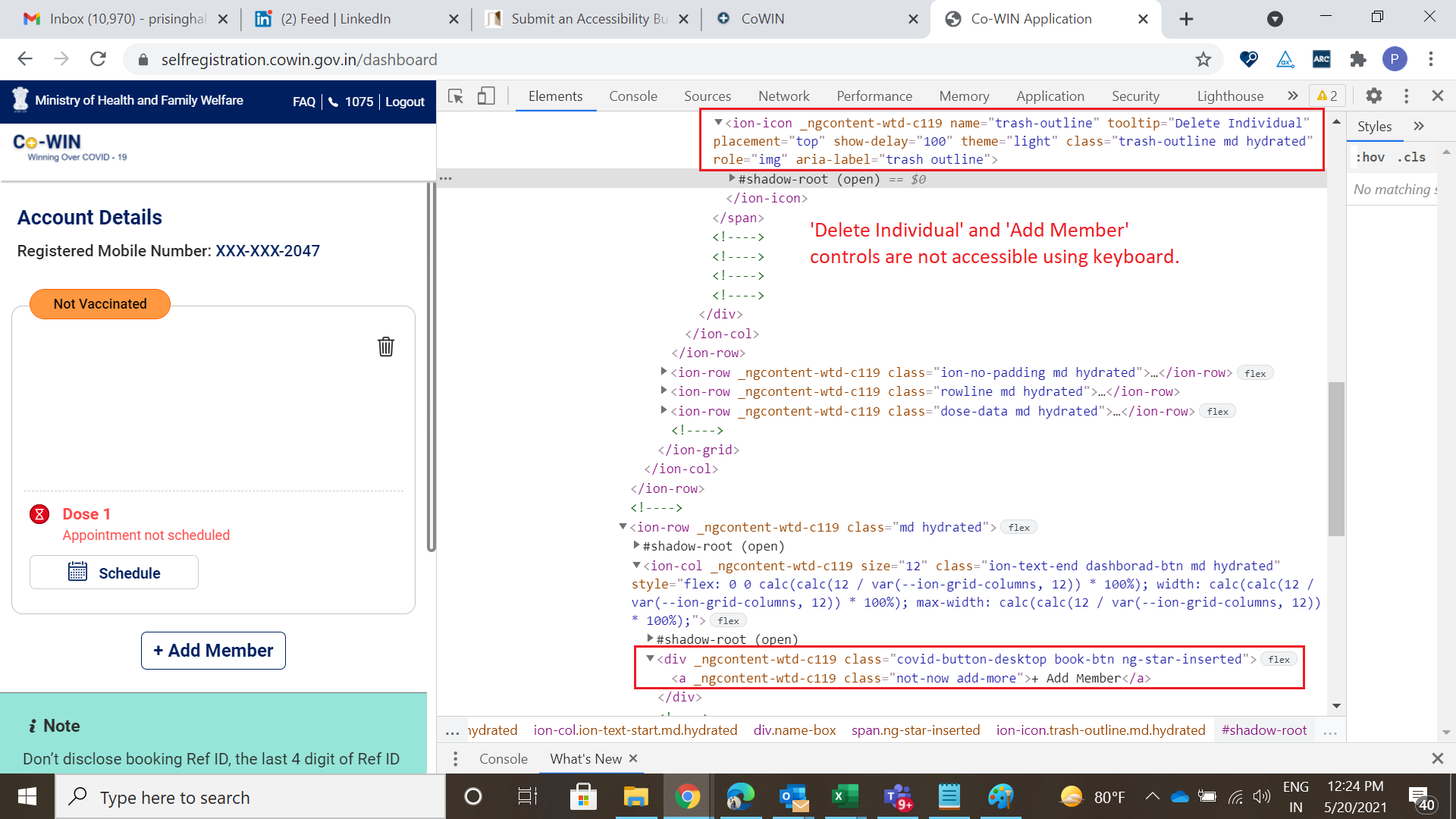This screenshot has height=819, width=1456.
Task: Open the Windows Start menu
Action: click(x=27, y=796)
